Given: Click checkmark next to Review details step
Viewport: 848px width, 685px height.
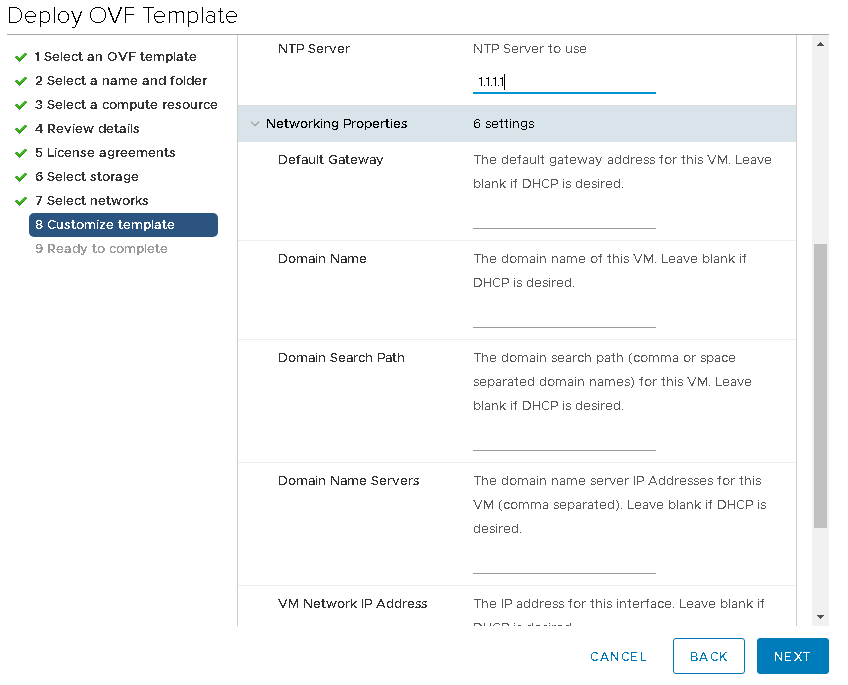Looking at the screenshot, I should 21,129.
